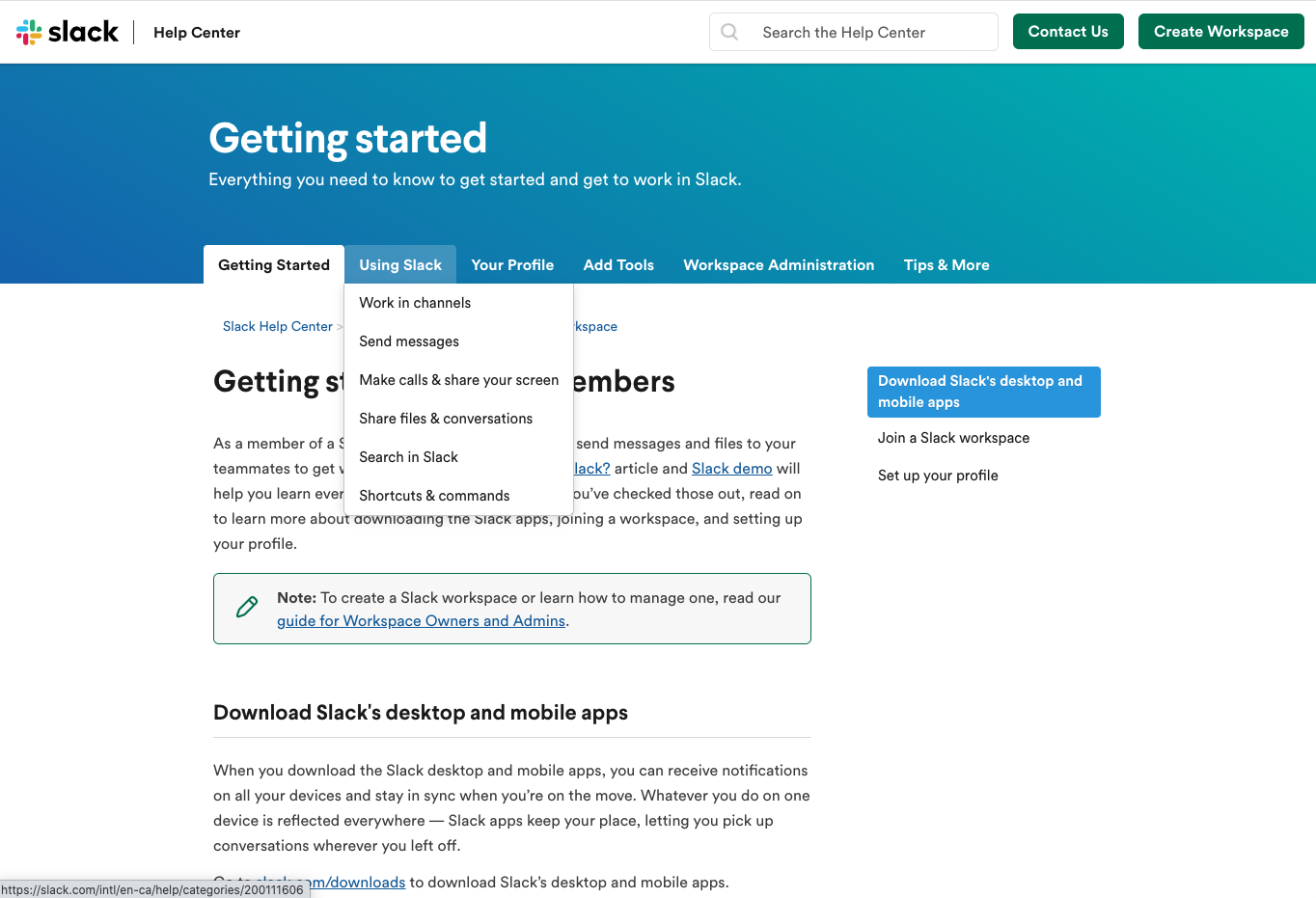Choose Shortcuts & commands menu item
Image resolution: width=1316 pixels, height=898 pixels.
click(x=459, y=496)
